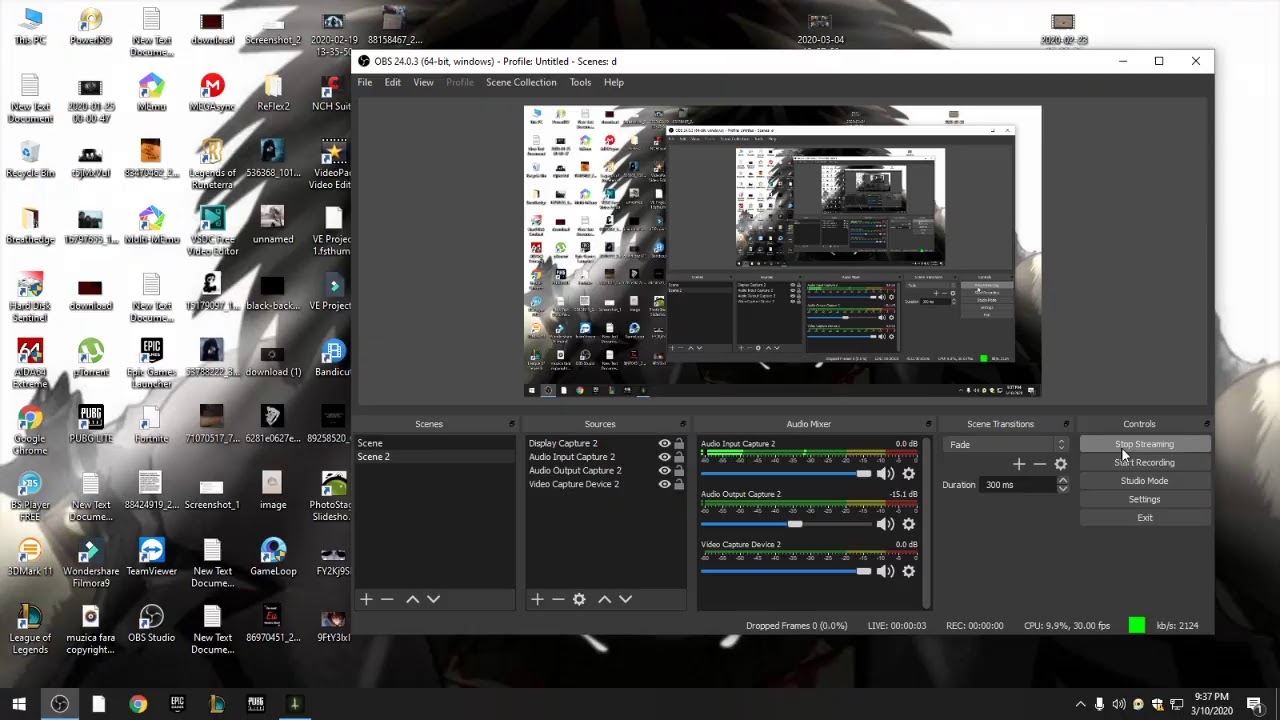The image size is (1280, 720).
Task: Increase or decrease transition Duration stepper
Action: [1062, 485]
